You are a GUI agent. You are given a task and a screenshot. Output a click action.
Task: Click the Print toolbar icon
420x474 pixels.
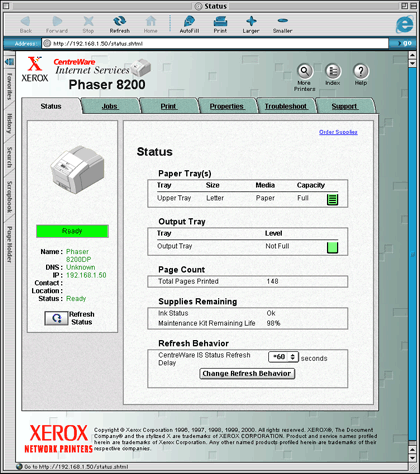[x=220, y=22]
